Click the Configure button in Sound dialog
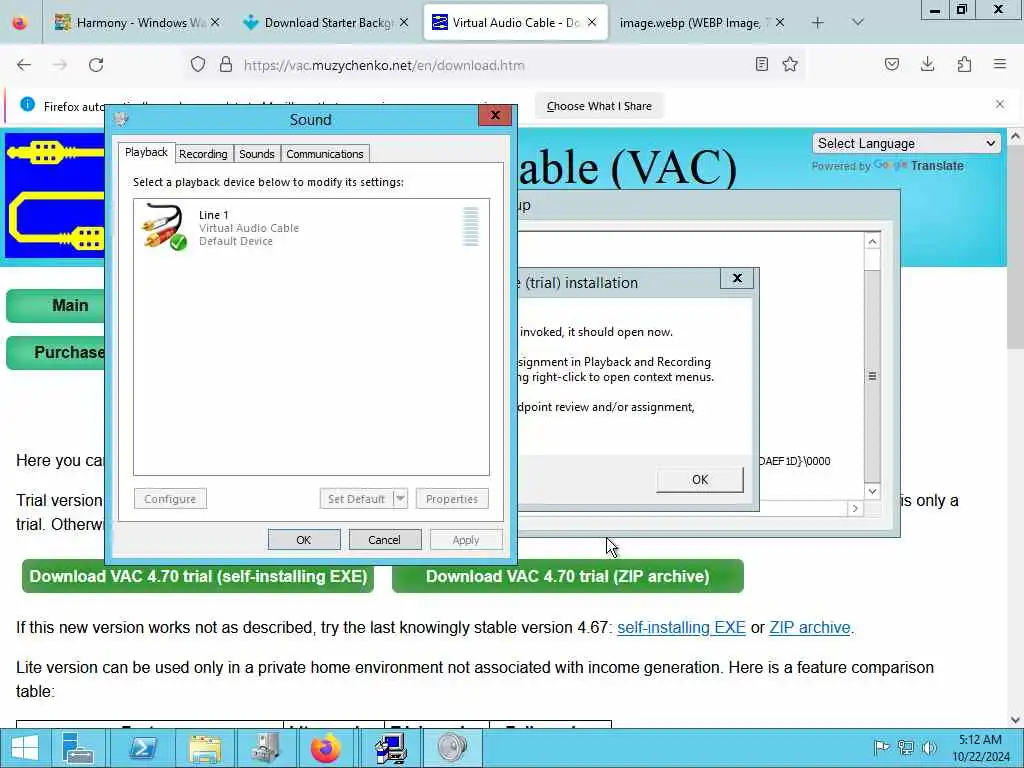1024x768 pixels. [x=170, y=499]
